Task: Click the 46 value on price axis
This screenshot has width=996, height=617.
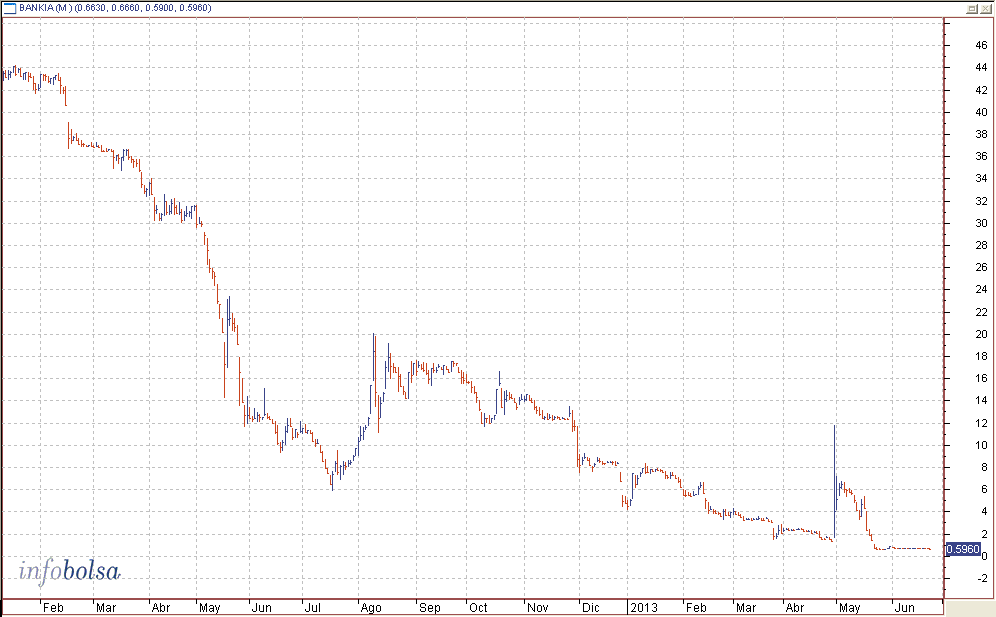Action: point(981,45)
